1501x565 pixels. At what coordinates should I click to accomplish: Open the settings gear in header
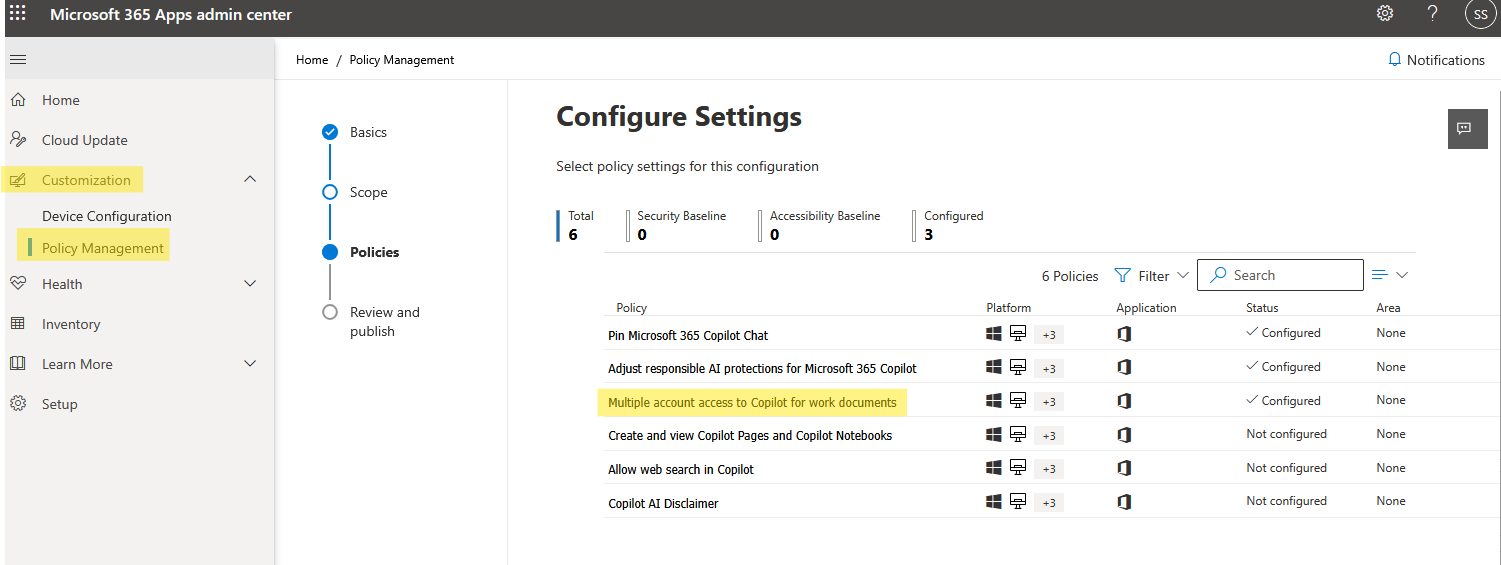click(x=1385, y=14)
